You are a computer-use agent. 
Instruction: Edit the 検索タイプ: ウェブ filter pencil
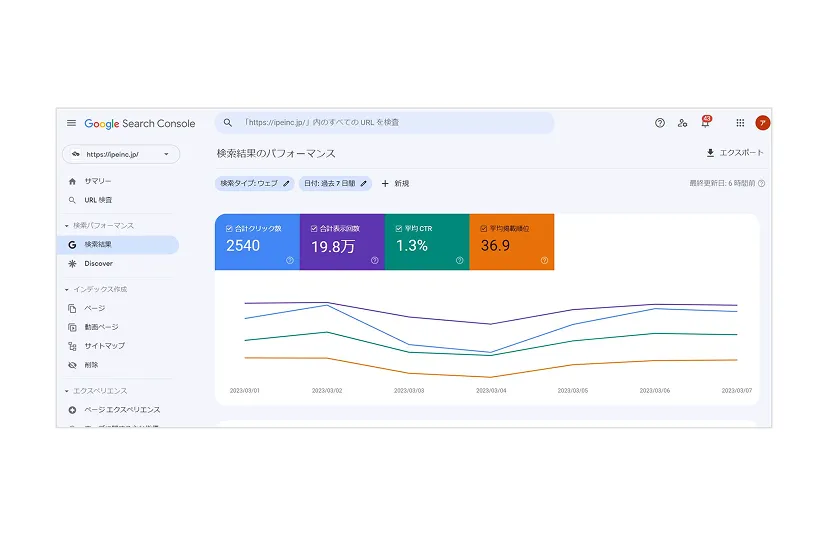[287, 184]
